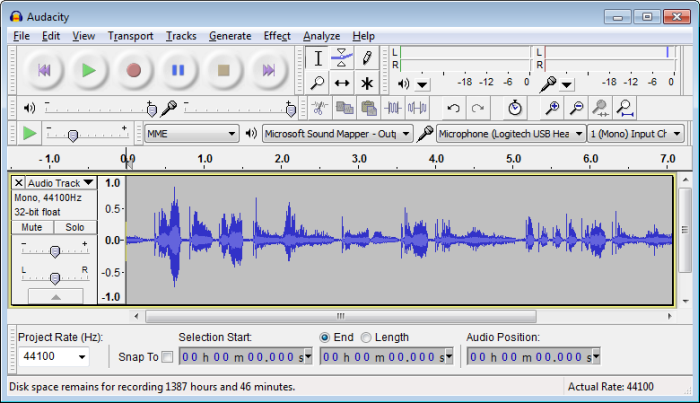Open the Microsoft Sound Mapper output dropdown
The image size is (700, 403).
click(x=337, y=133)
